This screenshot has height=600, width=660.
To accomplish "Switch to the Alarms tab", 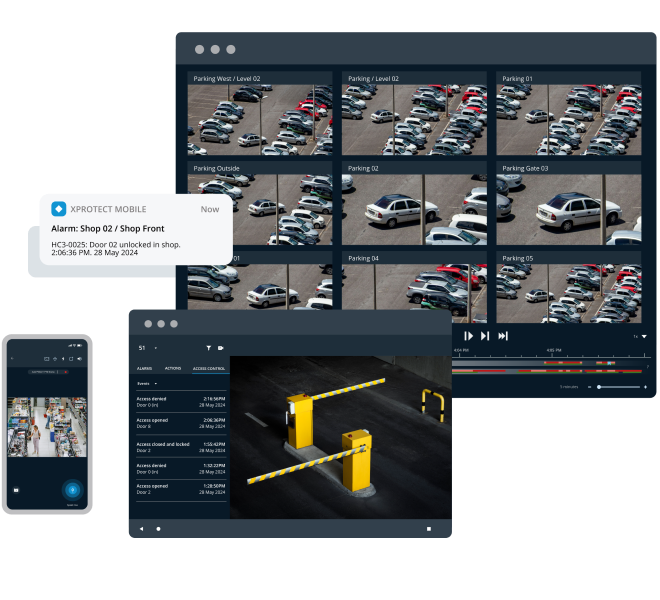I will (144, 368).
